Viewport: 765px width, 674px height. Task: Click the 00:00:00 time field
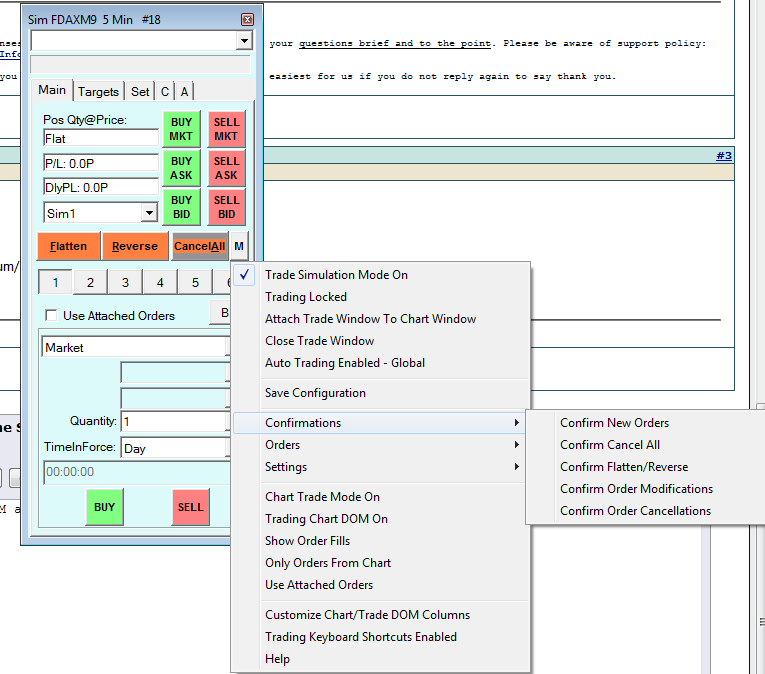click(x=137, y=472)
